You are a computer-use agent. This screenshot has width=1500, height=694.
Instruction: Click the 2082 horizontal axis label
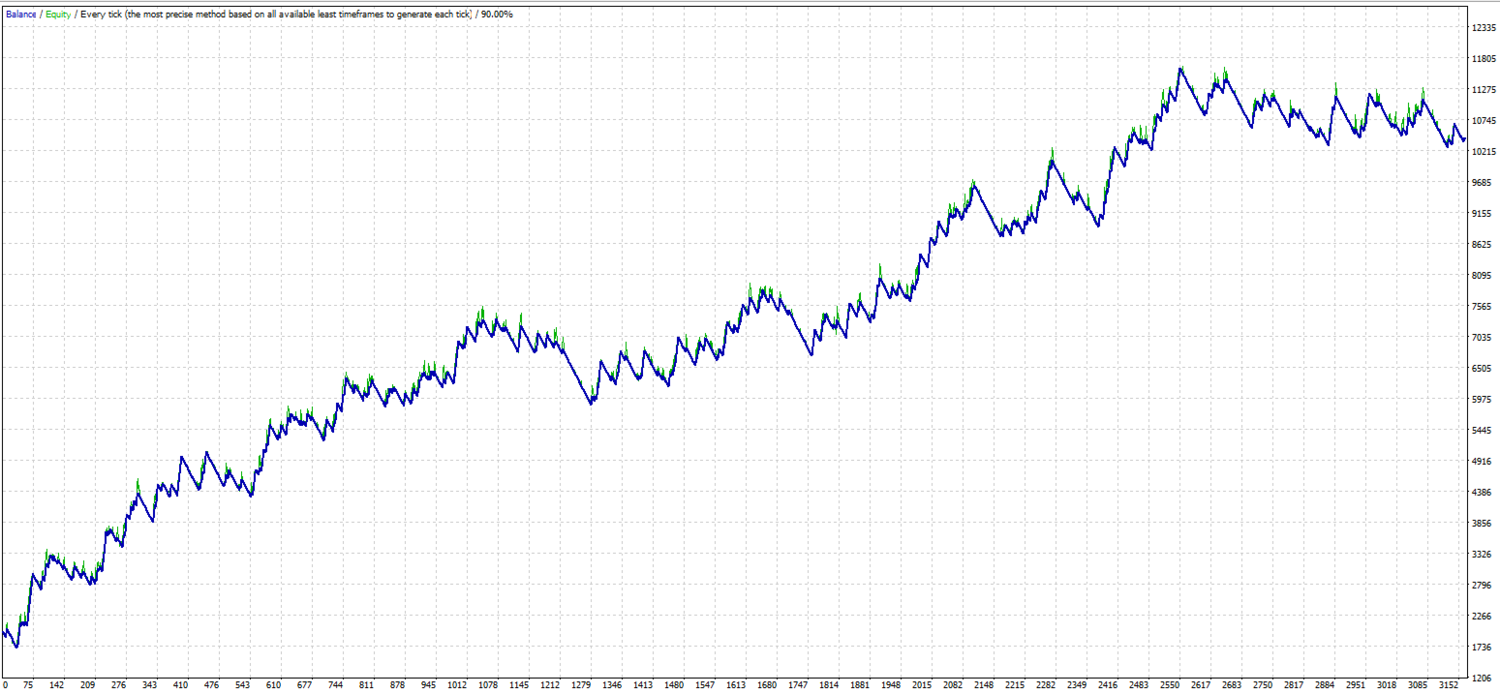click(x=952, y=686)
